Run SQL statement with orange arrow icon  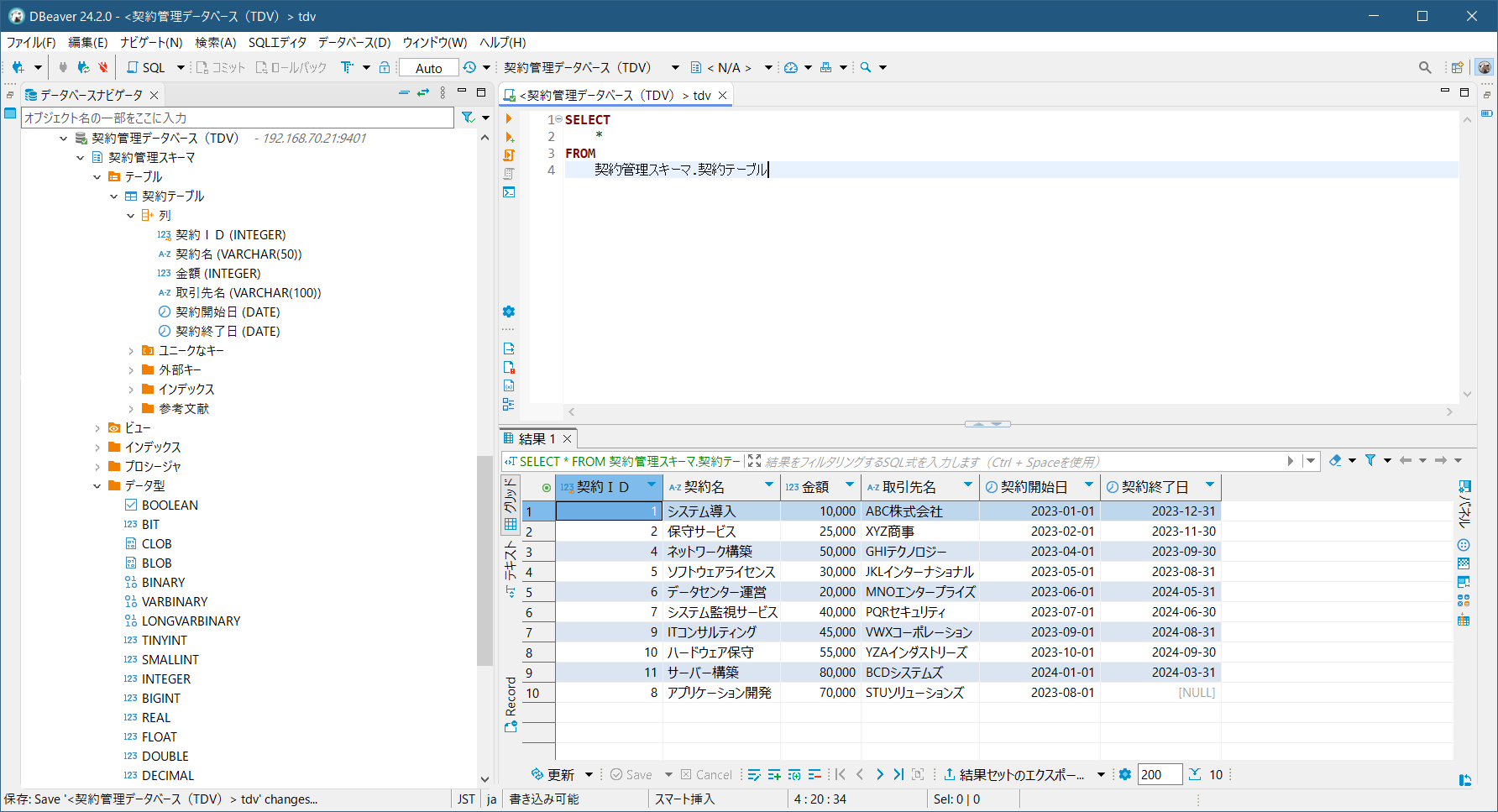point(509,118)
